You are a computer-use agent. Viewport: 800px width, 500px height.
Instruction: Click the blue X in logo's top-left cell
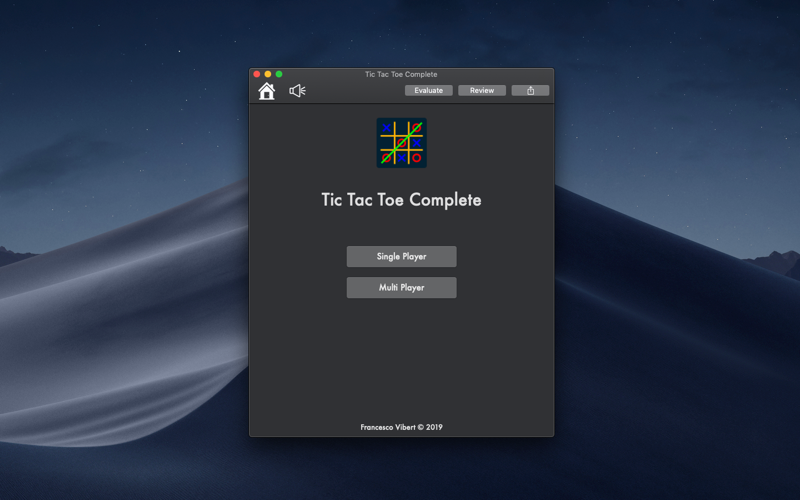pos(386,128)
